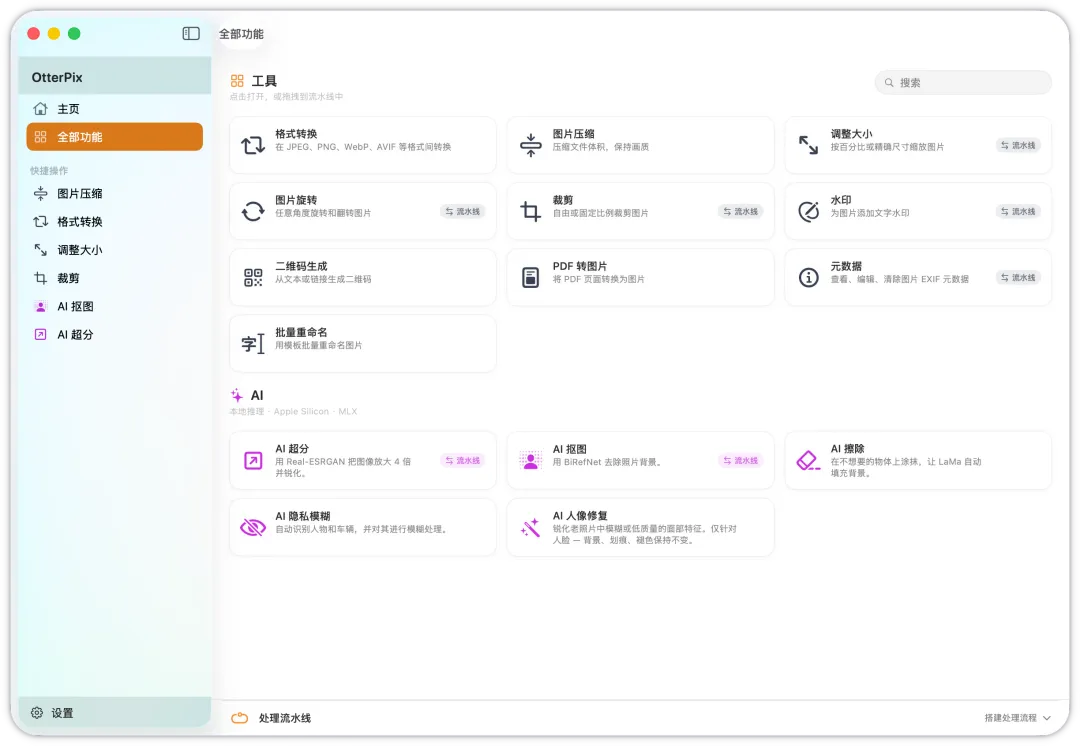The width and height of the screenshot is (1080, 746).
Task: Click the AI 人像修复 card's magic wand icon
Action: pyautogui.click(x=530, y=528)
